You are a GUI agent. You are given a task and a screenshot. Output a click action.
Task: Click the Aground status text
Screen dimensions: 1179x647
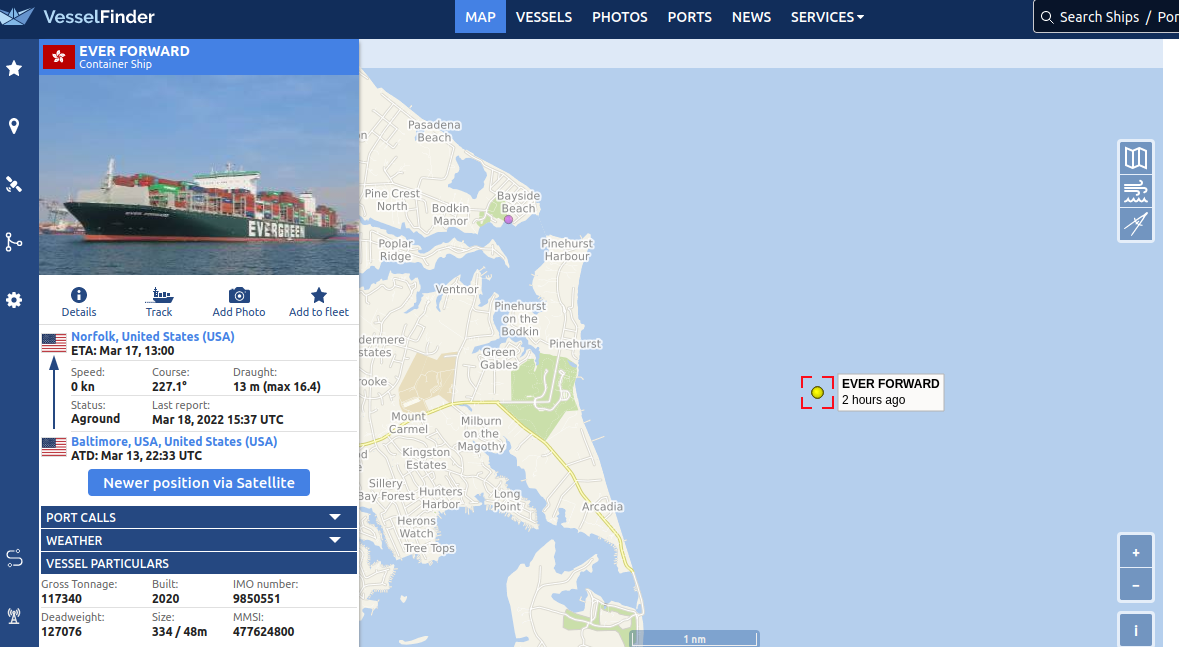coord(95,419)
